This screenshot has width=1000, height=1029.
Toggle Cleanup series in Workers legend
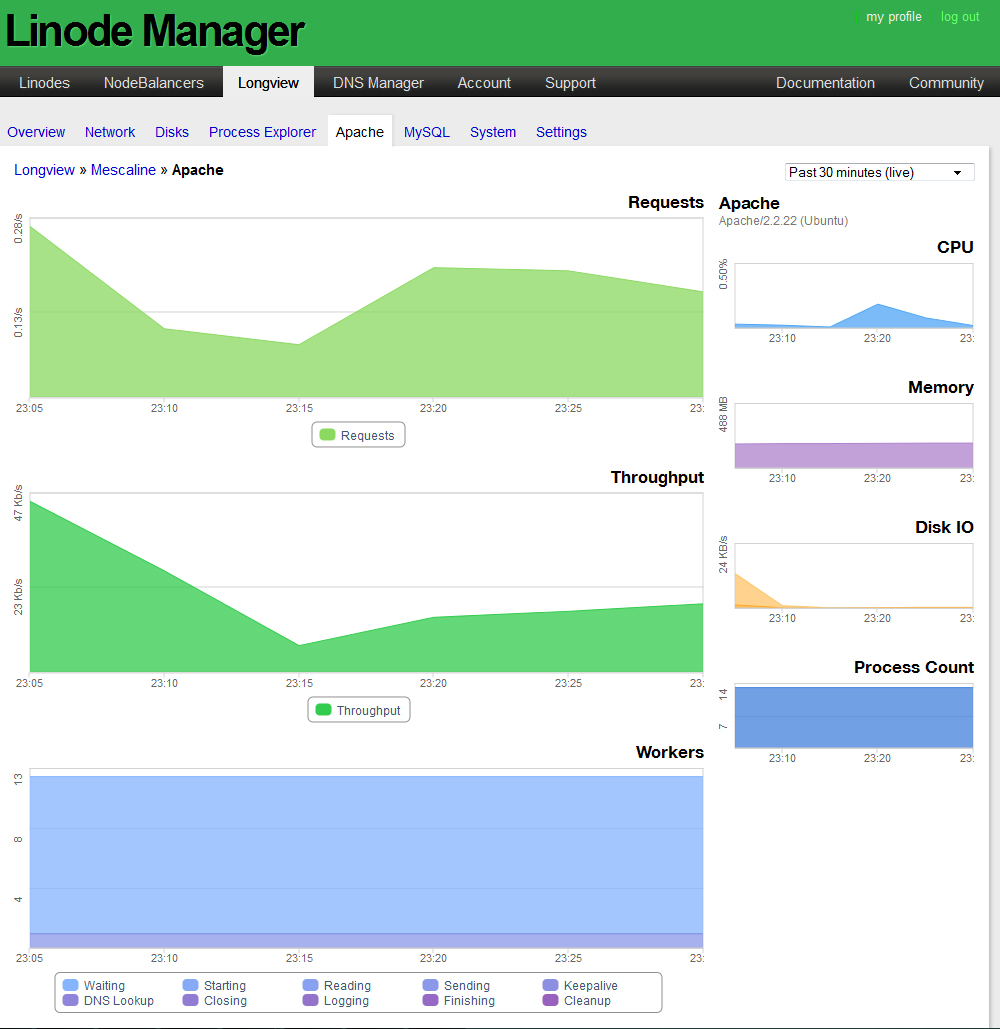pyautogui.click(x=551, y=1000)
